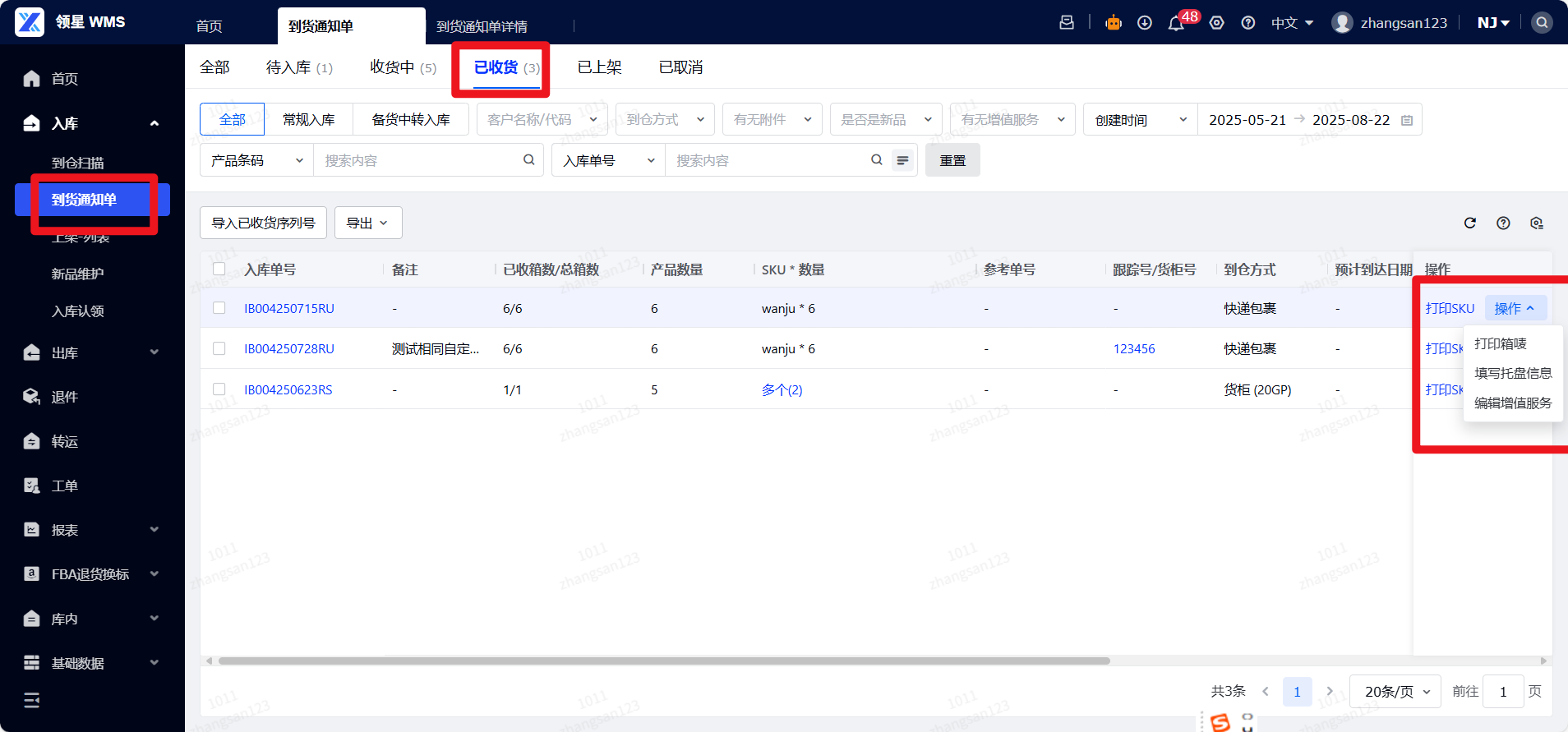Image resolution: width=1568 pixels, height=732 pixels.
Task: Collapse the sidebar using bottom menu icon
Action: click(31, 700)
